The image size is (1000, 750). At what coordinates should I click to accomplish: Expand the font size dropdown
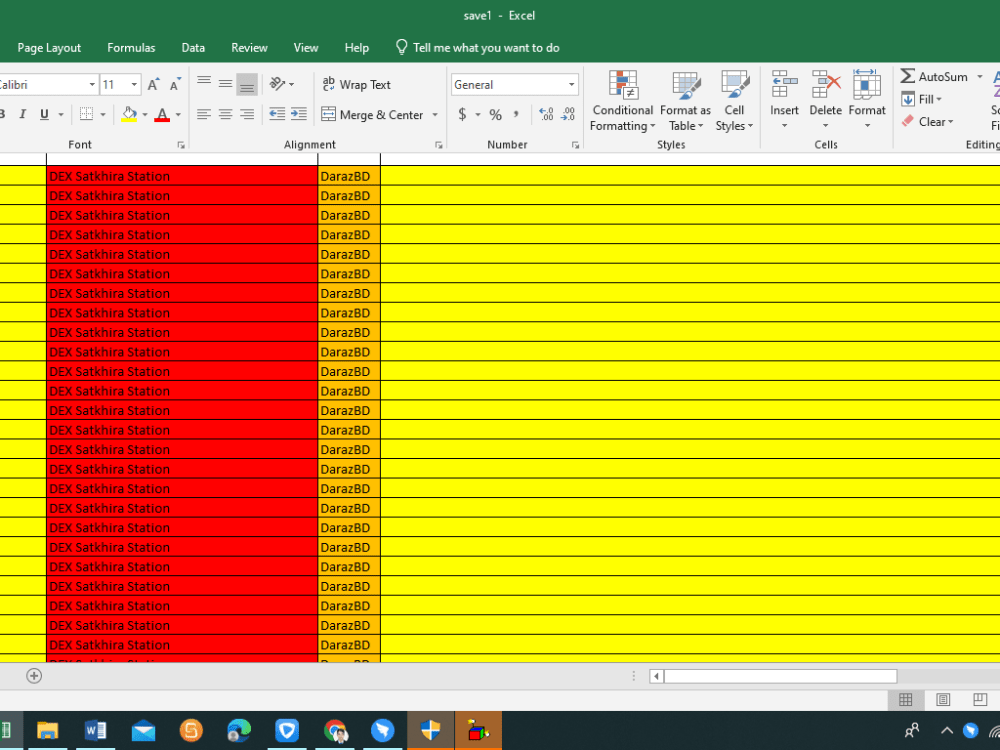[134, 84]
